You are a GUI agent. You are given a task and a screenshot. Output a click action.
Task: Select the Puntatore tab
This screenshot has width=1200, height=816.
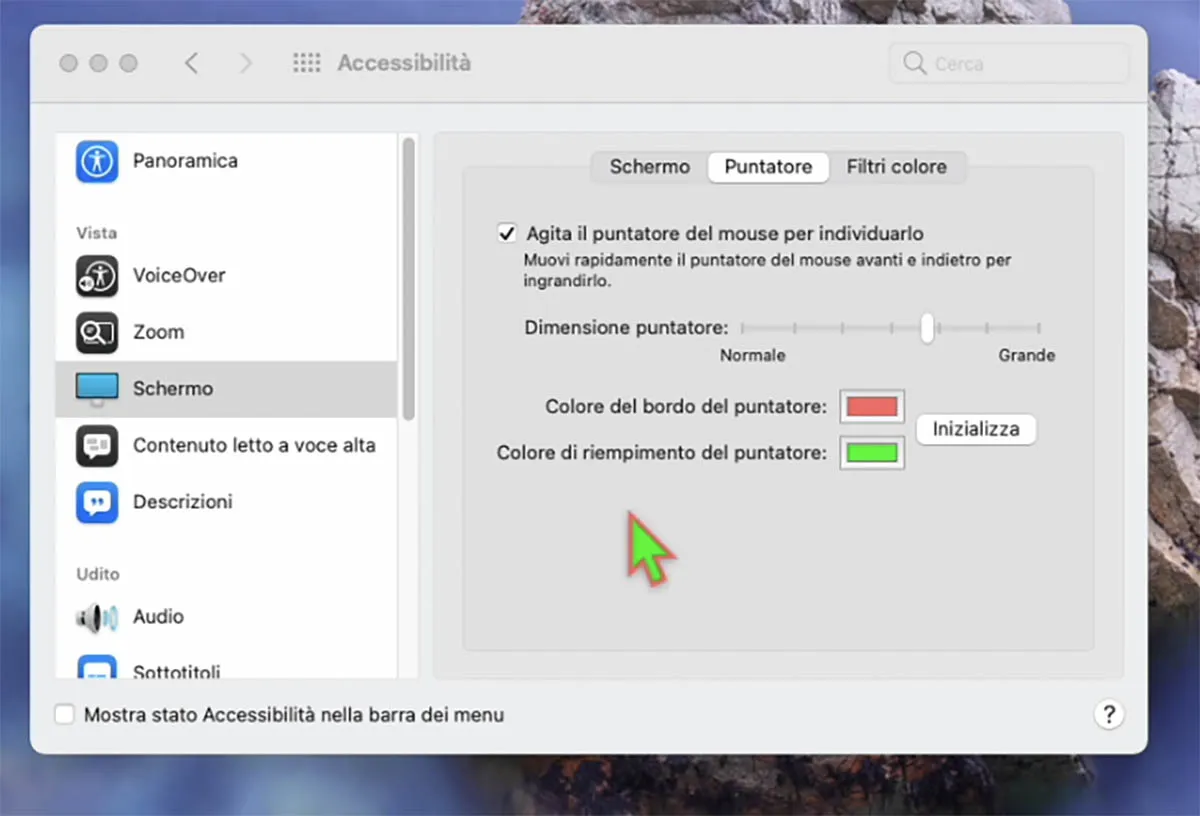pos(768,167)
